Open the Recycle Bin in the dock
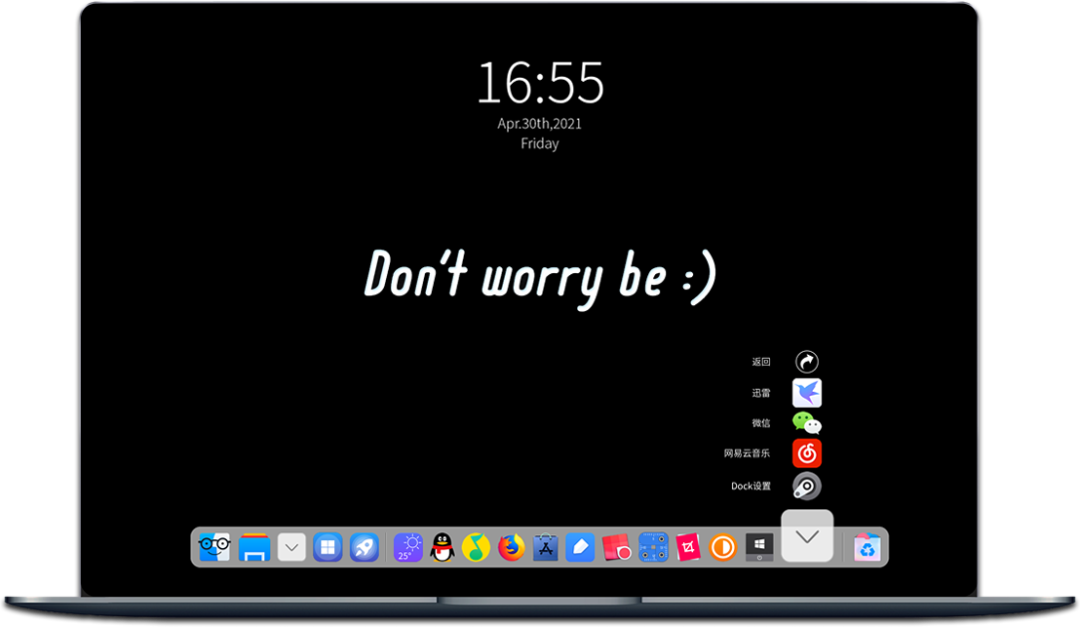The image size is (1080, 627). click(867, 547)
